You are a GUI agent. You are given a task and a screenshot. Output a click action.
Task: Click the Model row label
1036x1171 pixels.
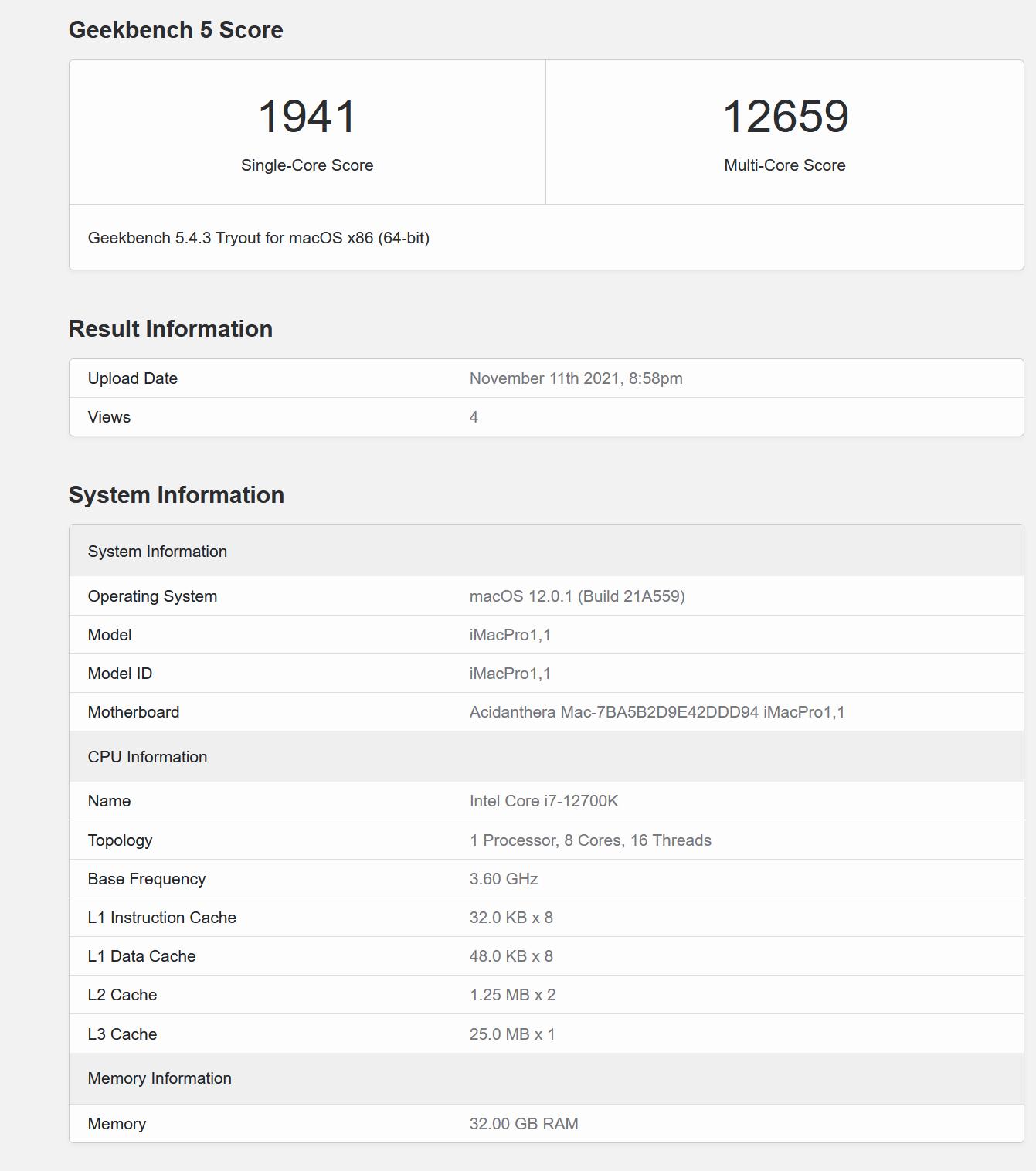tap(110, 635)
